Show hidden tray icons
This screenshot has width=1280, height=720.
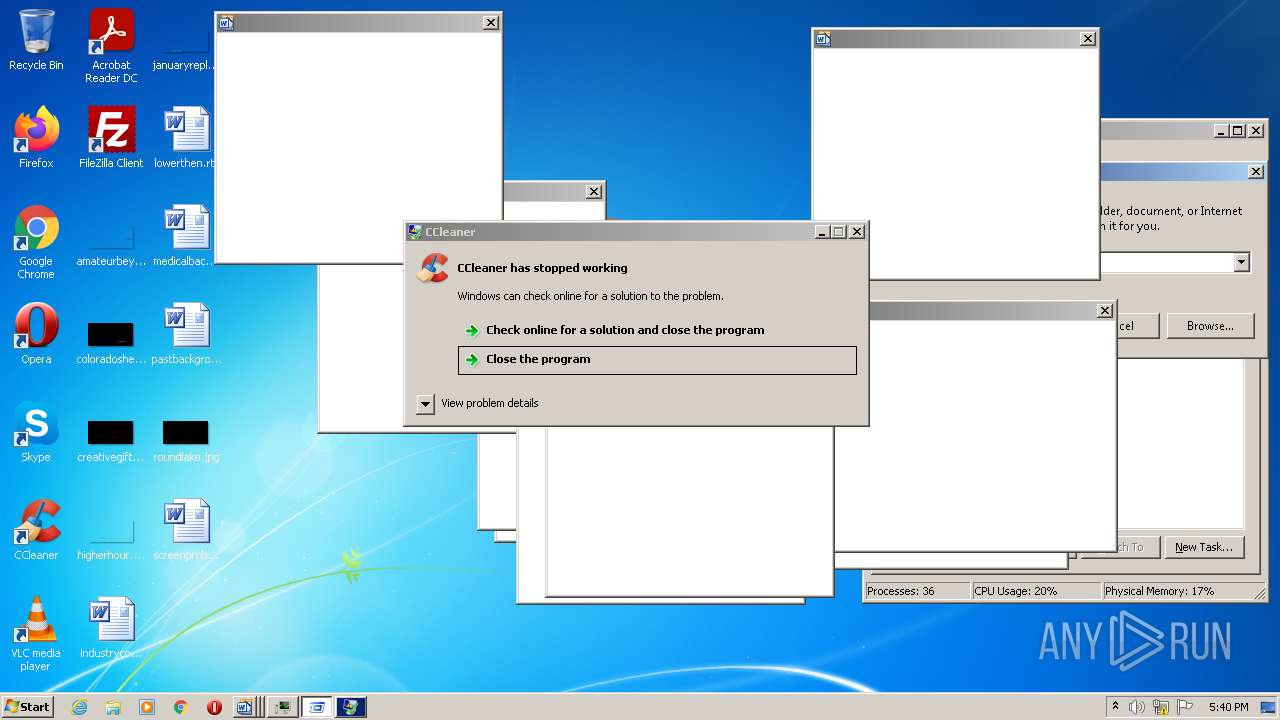click(1115, 707)
